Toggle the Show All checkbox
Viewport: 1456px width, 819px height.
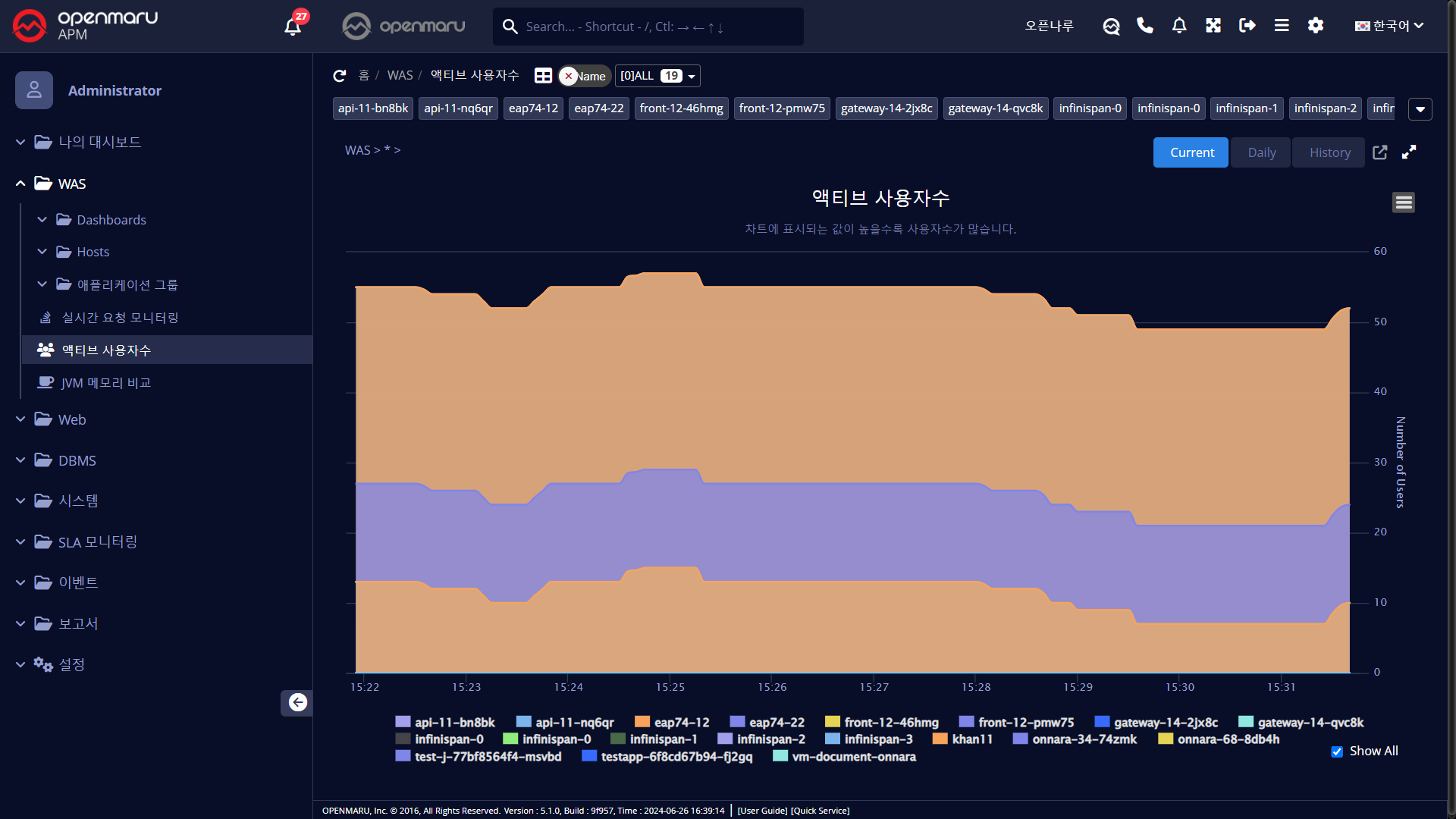click(x=1337, y=752)
